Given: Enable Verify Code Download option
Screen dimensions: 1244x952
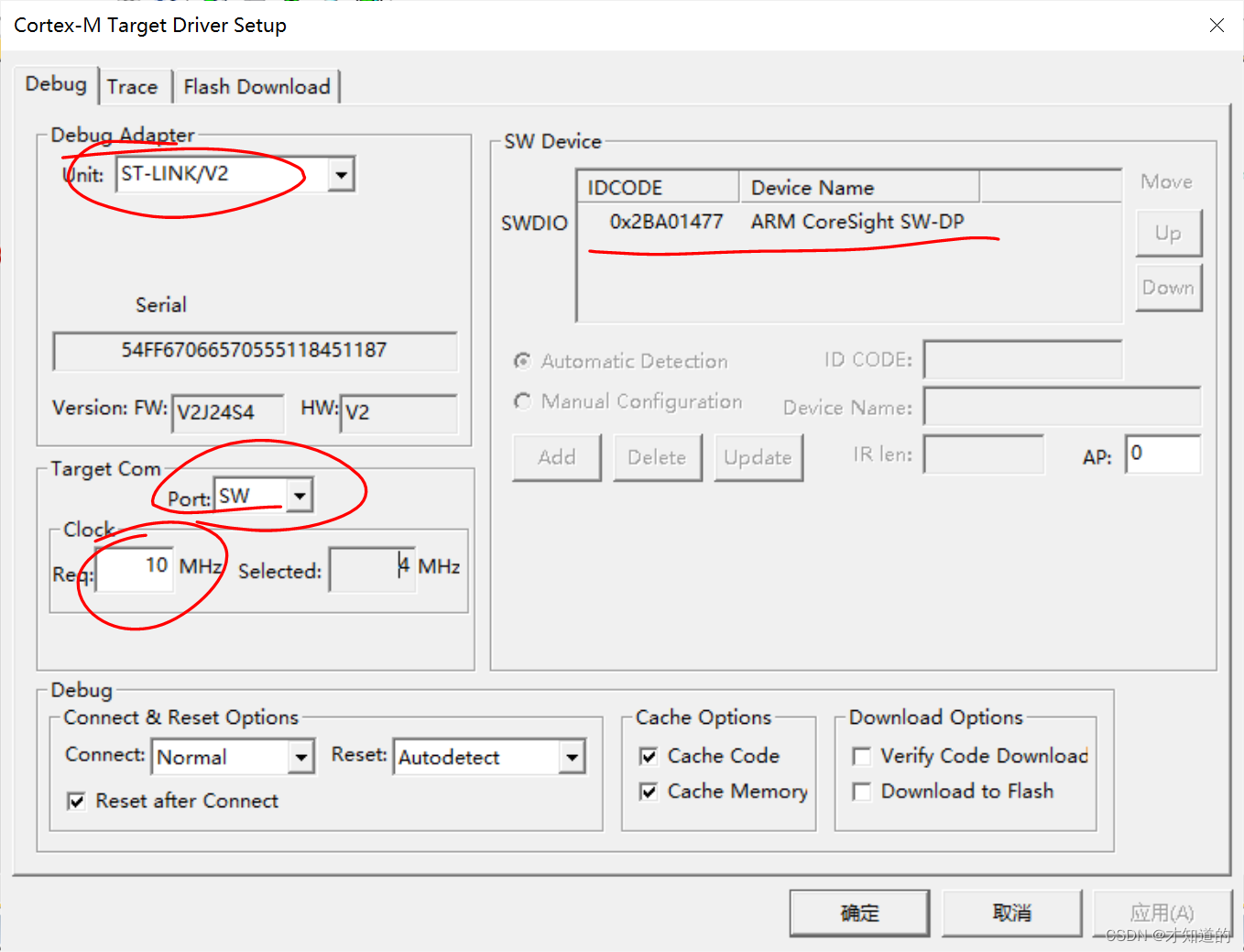Looking at the screenshot, I should coord(861,756).
